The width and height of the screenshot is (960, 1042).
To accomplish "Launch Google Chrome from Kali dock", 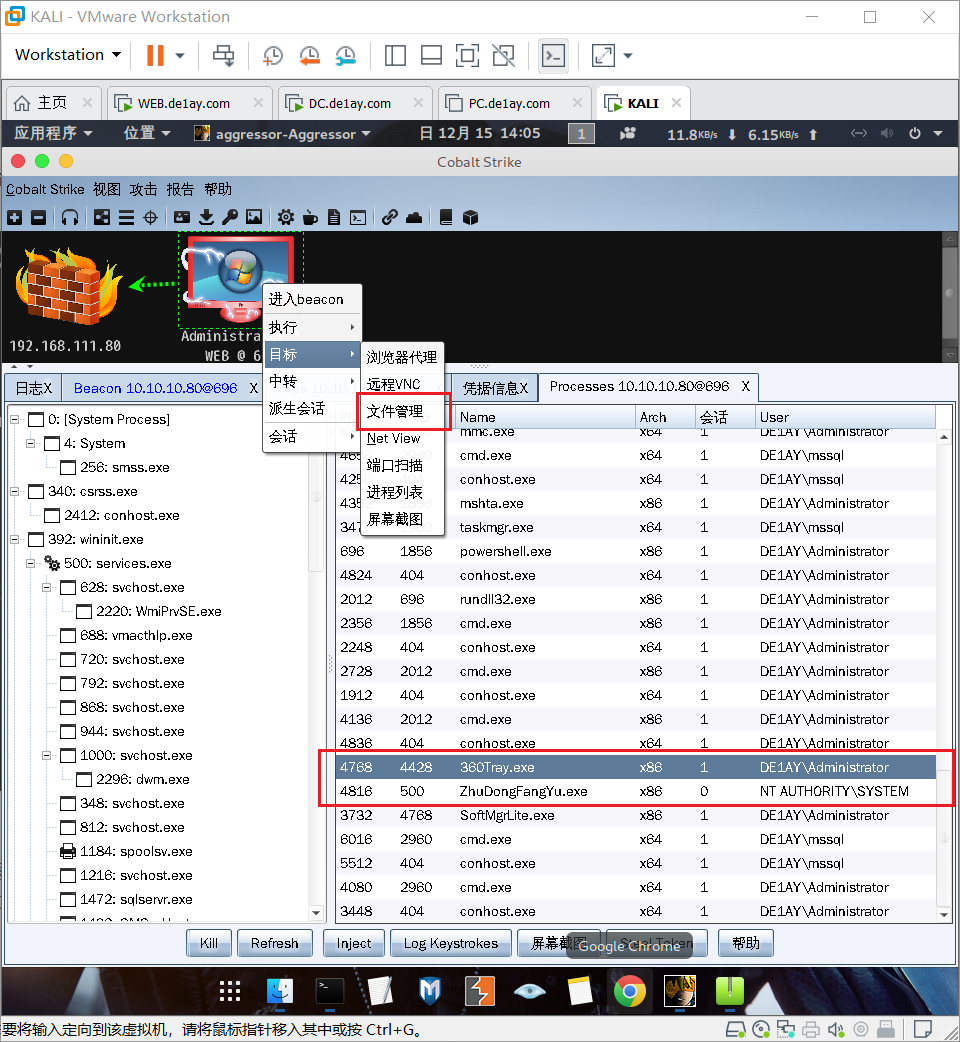I will pyautogui.click(x=630, y=991).
